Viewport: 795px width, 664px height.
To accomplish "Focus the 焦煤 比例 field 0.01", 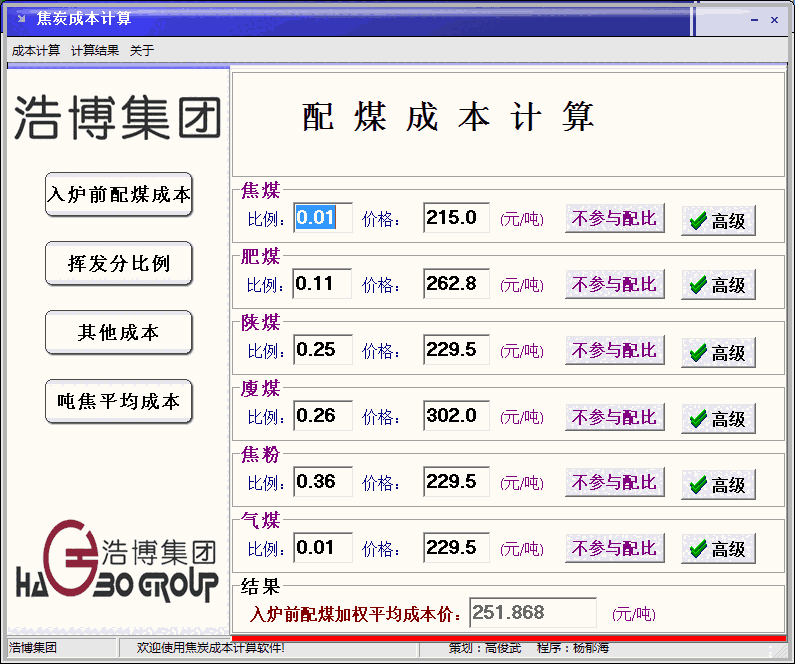I will pos(323,218).
